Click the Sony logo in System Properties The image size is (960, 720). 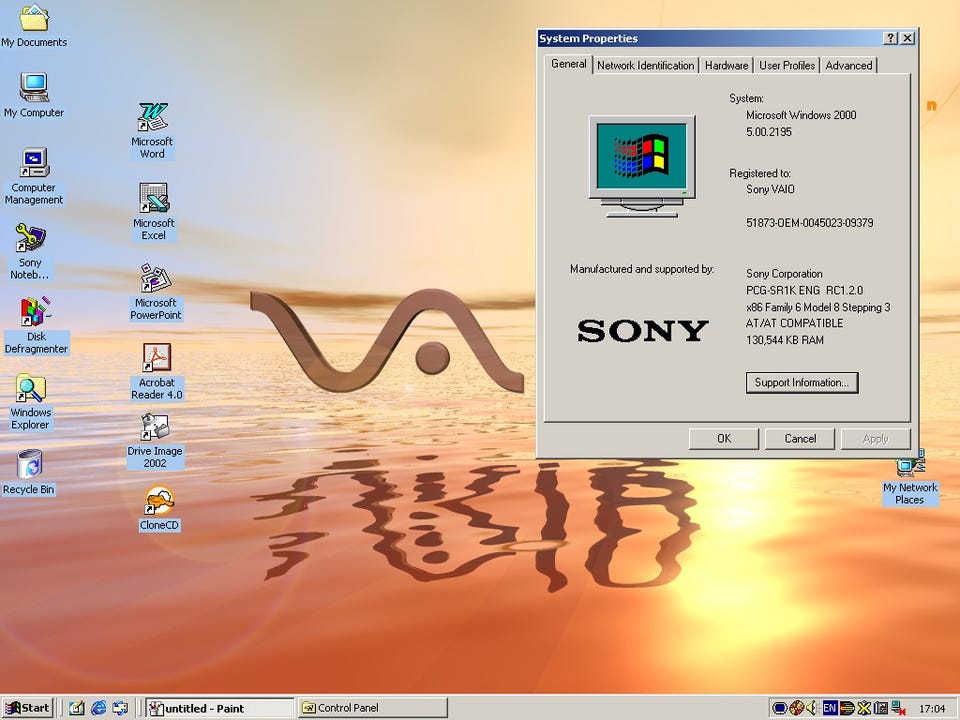(x=642, y=331)
